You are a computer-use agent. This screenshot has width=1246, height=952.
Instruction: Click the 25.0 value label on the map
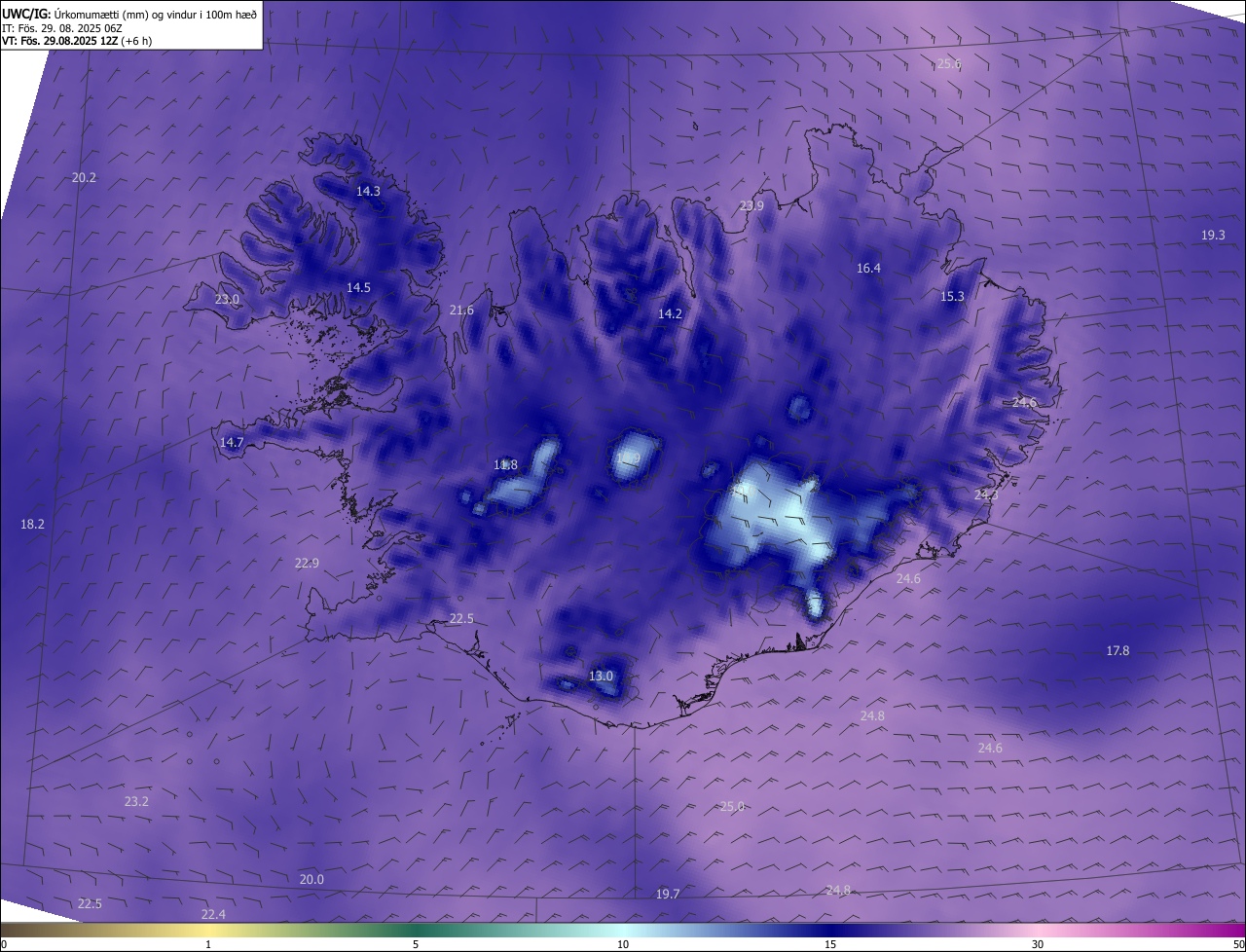[x=732, y=807]
